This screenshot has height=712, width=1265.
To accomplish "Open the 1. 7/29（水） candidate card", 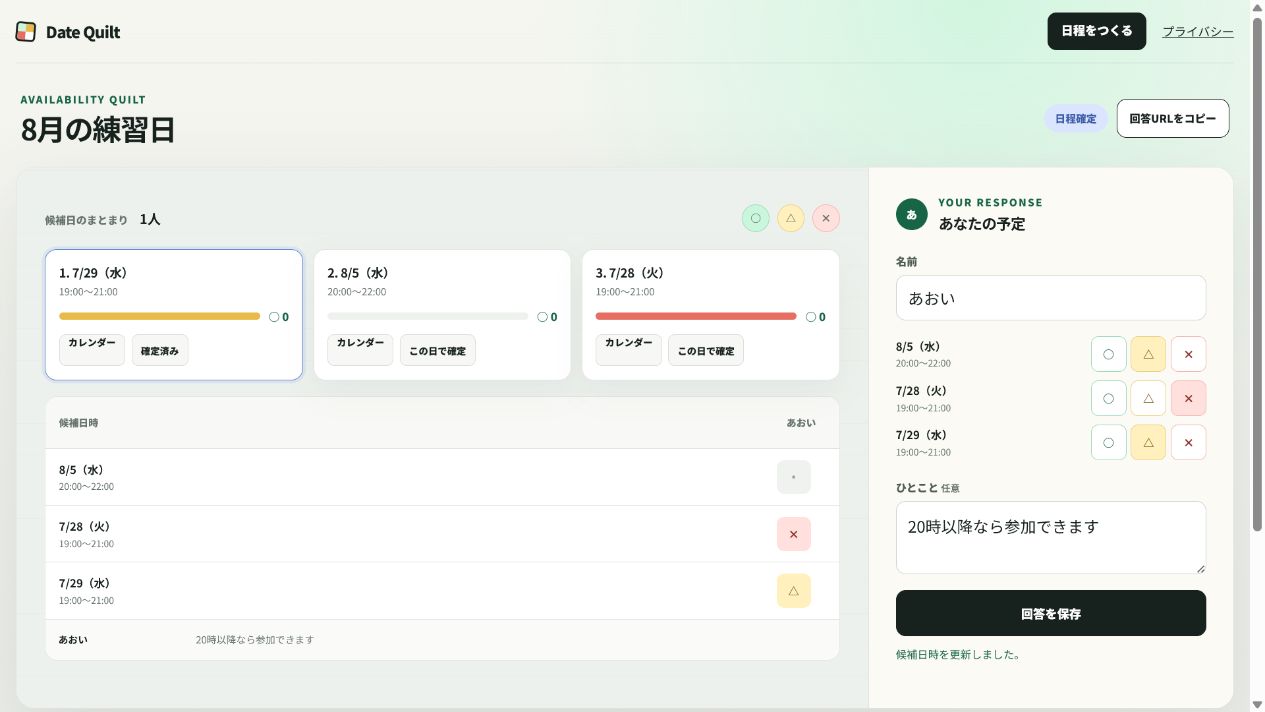I will click(174, 315).
